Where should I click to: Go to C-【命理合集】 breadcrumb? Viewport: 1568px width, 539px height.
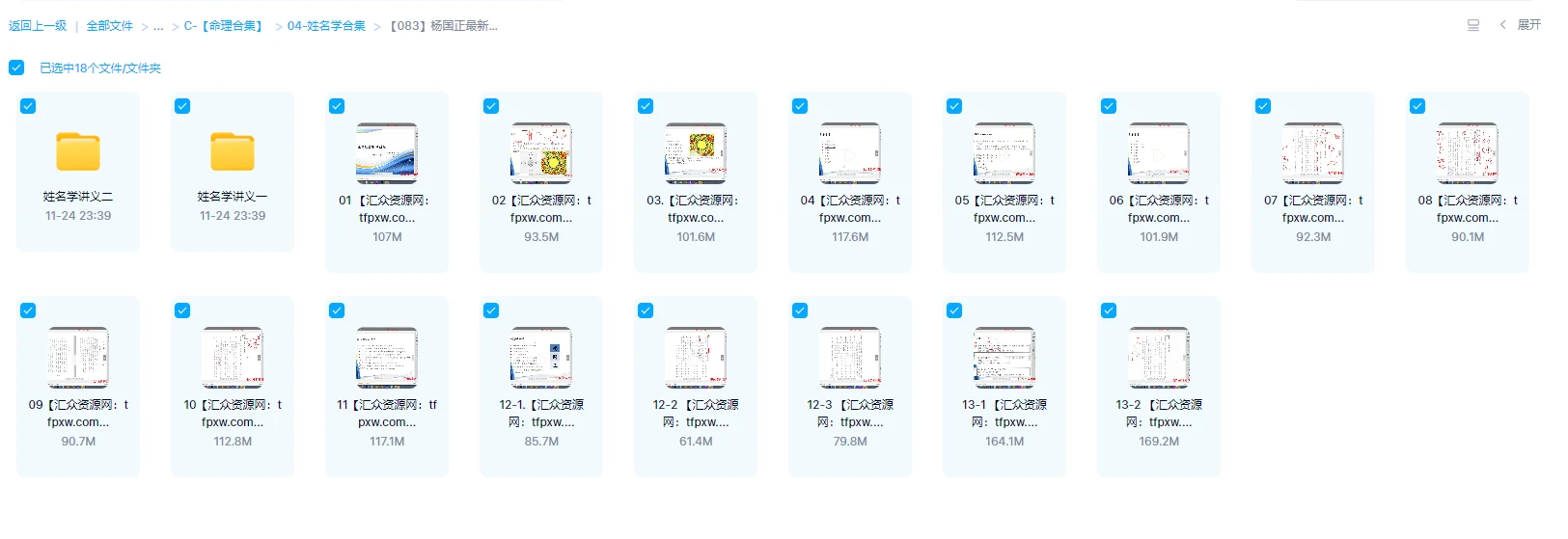(x=225, y=26)
